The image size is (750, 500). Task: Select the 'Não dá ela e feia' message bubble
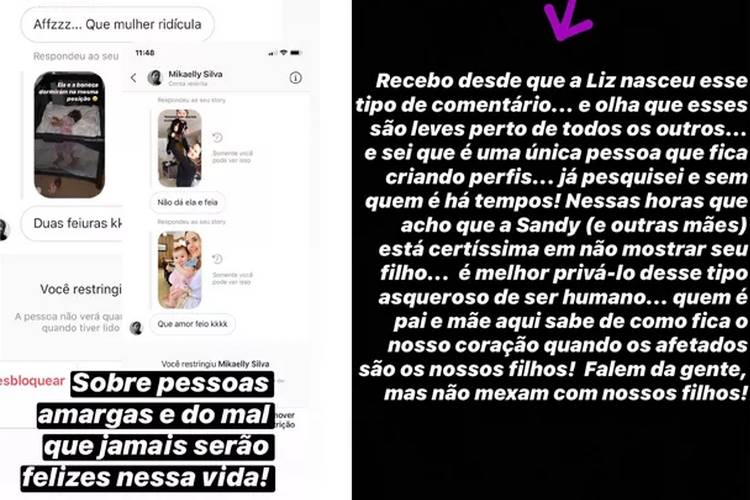pos(188,202)
